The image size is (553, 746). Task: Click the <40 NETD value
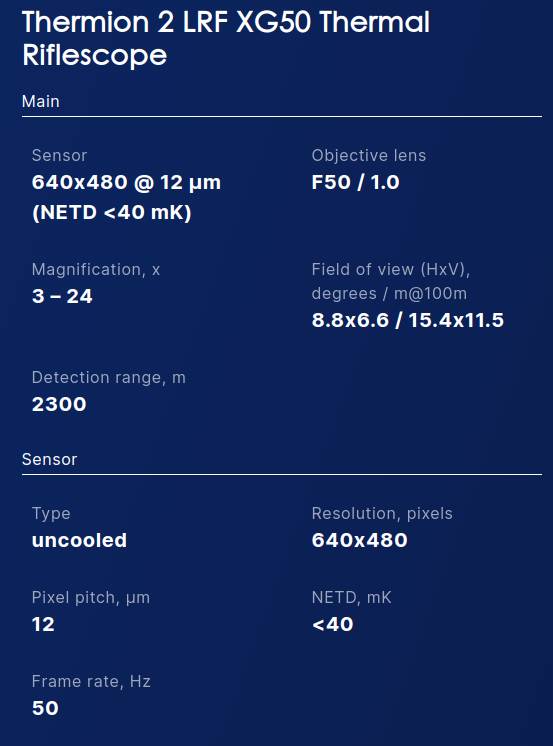(333, 624)
